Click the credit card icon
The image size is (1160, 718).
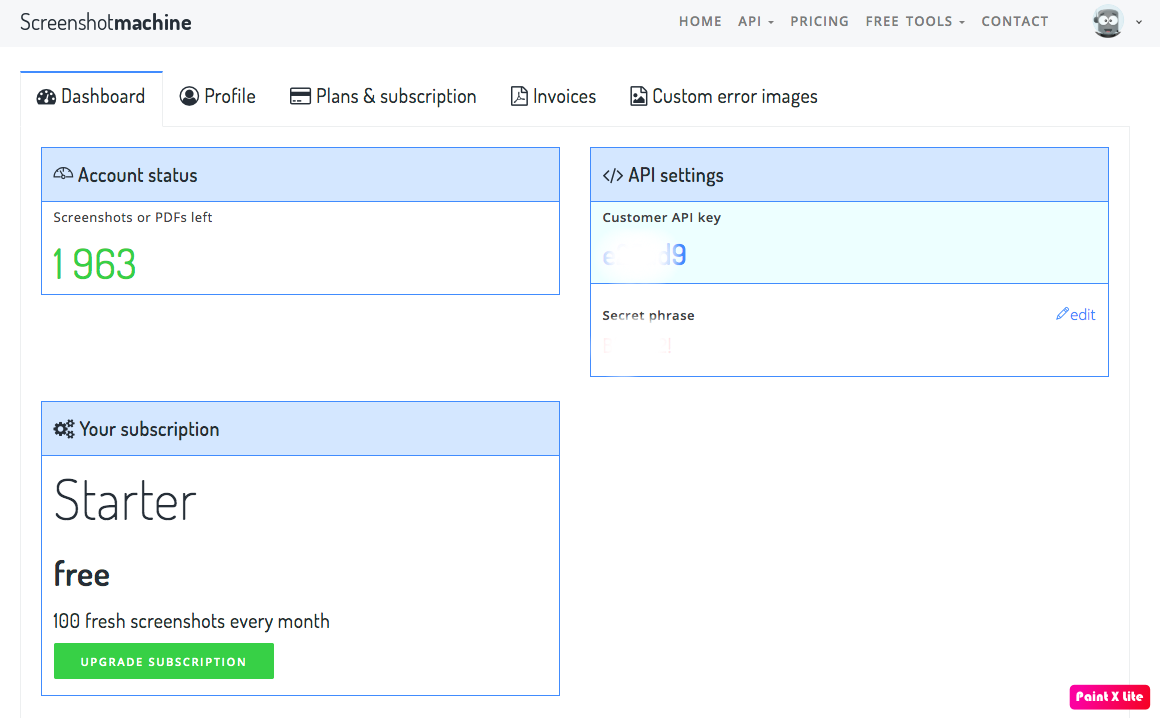(x=300, y=96)
